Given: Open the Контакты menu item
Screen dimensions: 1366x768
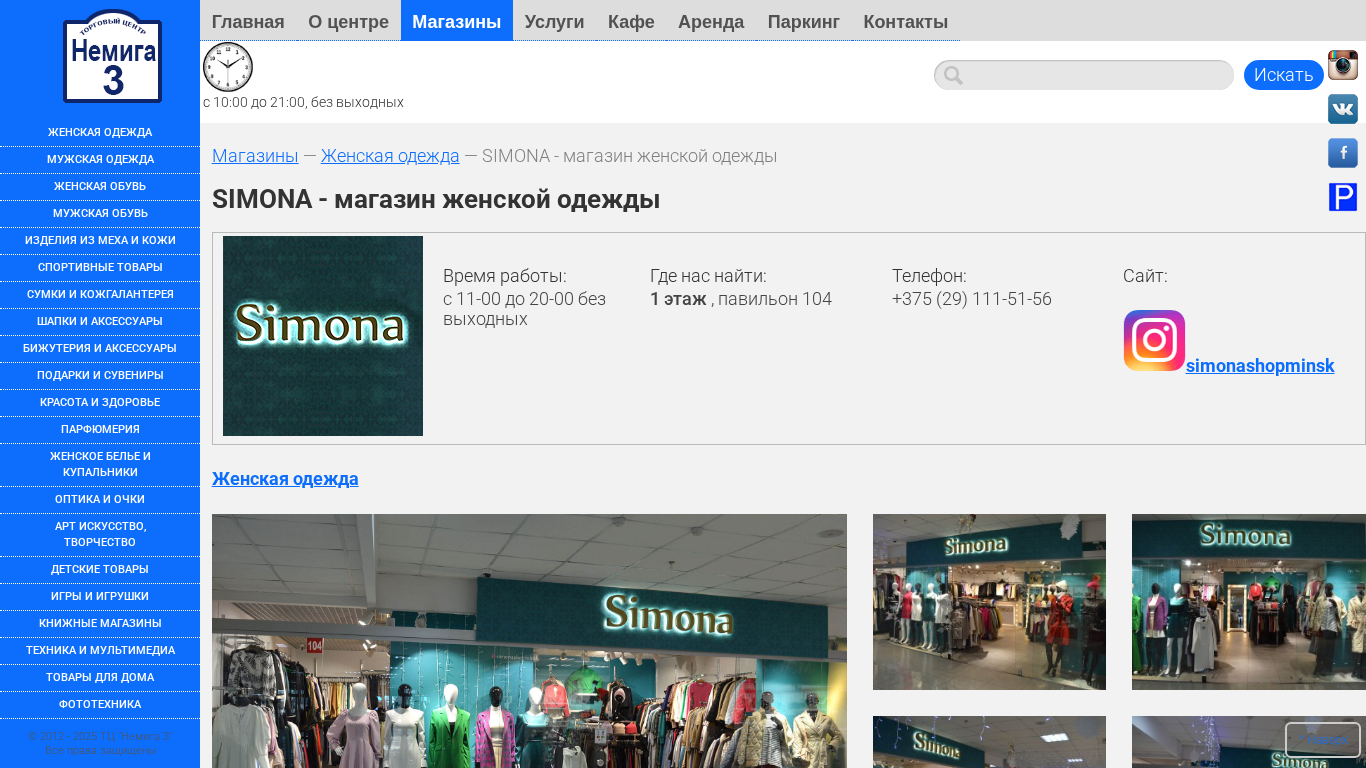Looking at the screenshot, I should (906, 21).
